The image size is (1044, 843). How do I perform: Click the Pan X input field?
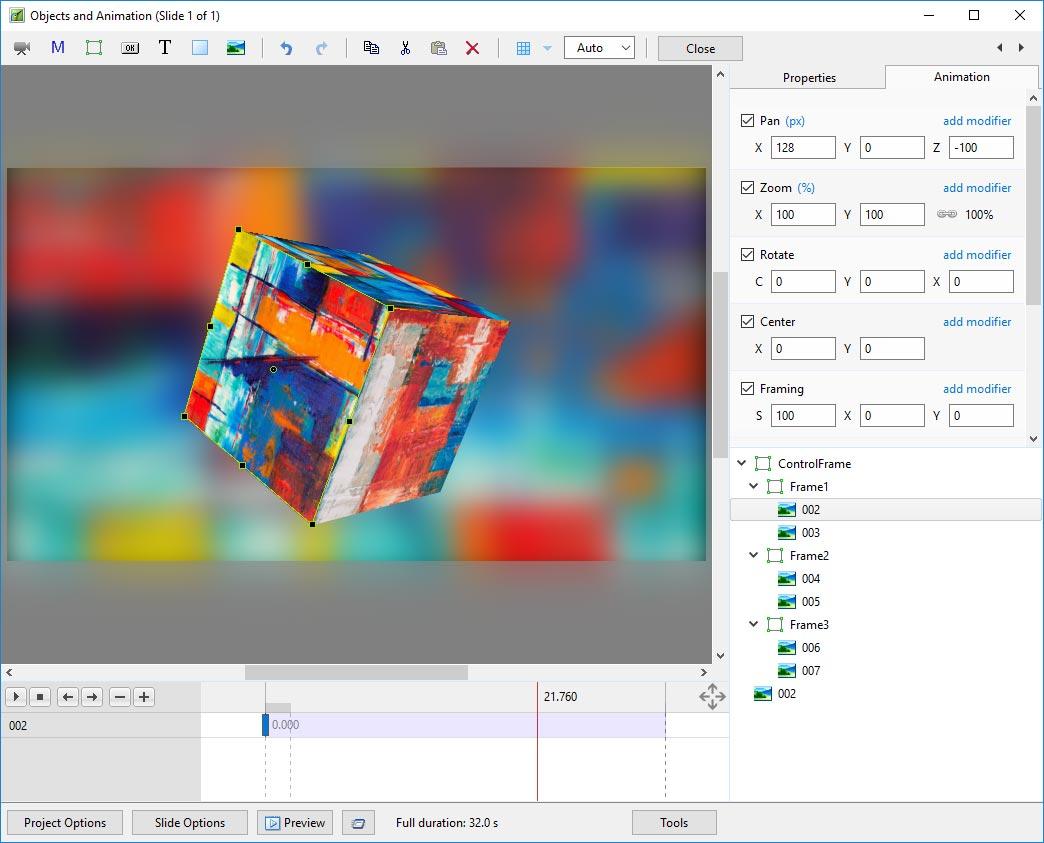coord(803,148)
